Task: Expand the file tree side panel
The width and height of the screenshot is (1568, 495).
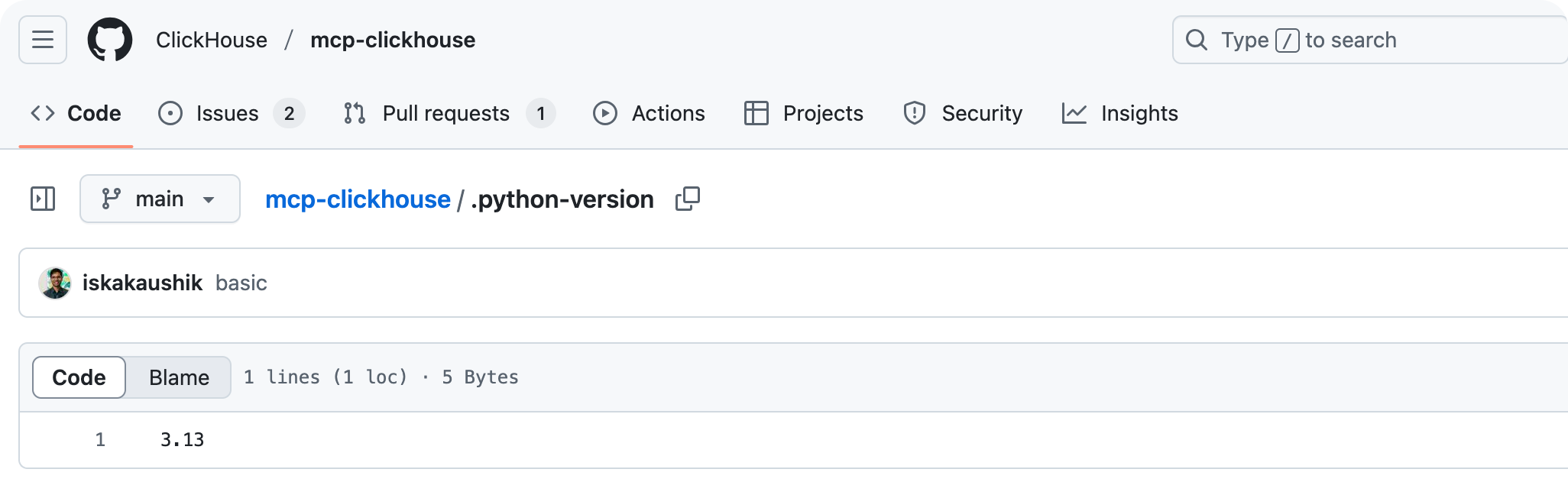Action: 43,199
